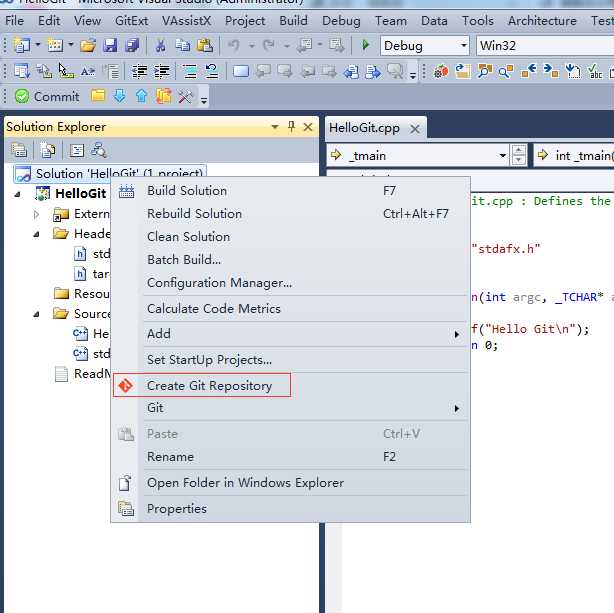This screenshot has height=613, width=614.
Task: Click the Open File folder icon
Action: (x=88, y=46)
